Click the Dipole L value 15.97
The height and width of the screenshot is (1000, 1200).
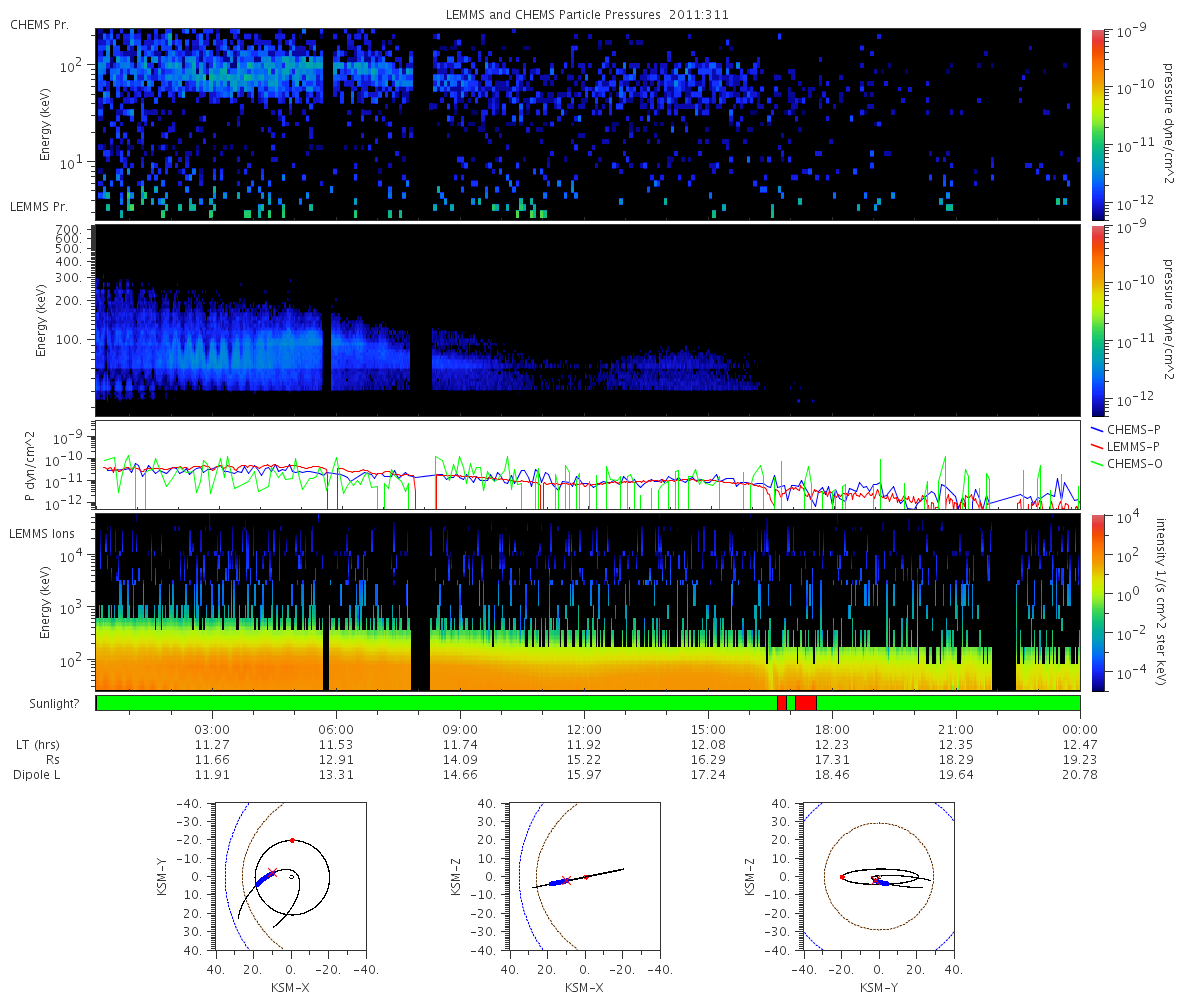coord(584,775)
